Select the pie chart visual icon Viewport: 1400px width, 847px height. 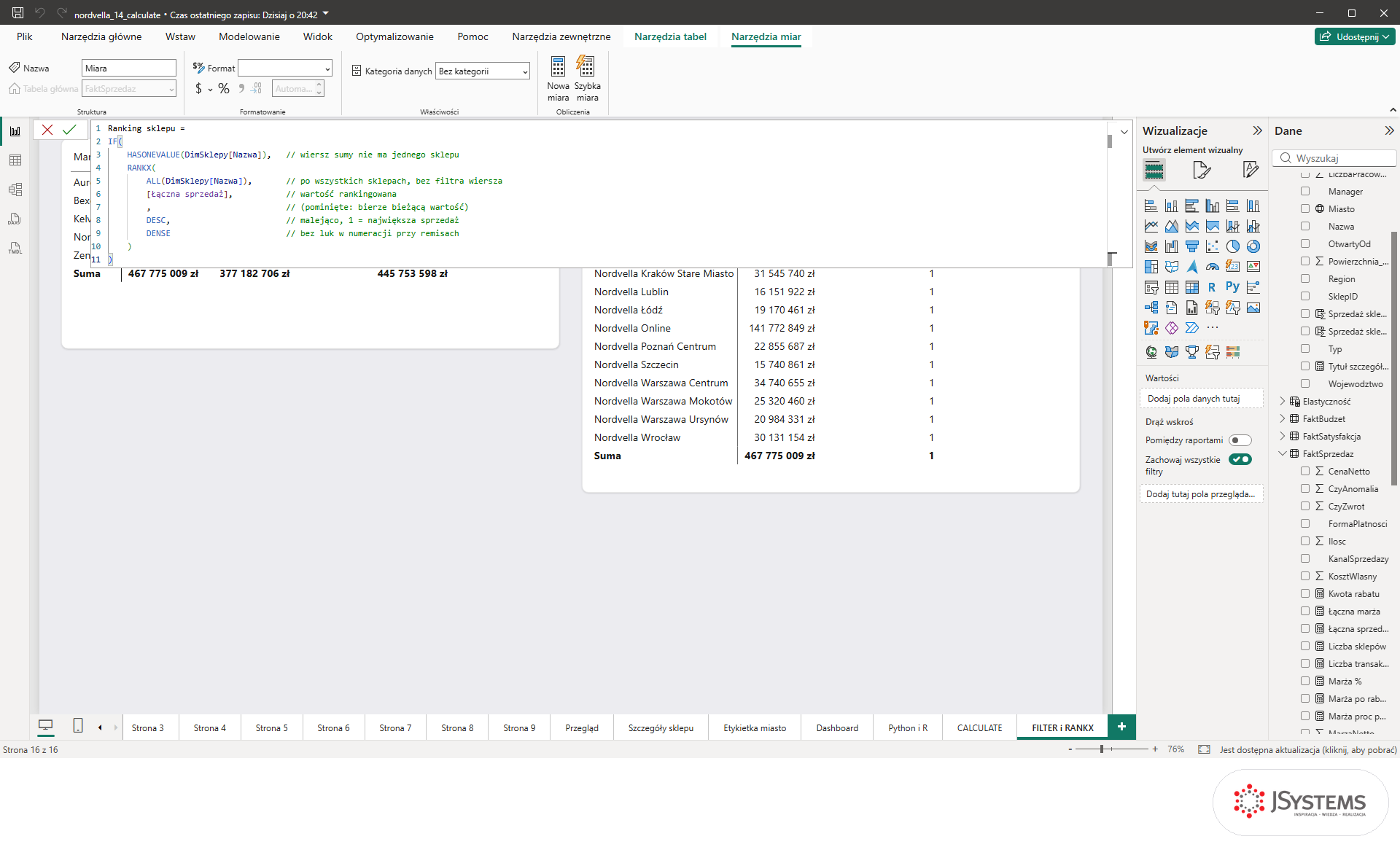(1232, 246)
